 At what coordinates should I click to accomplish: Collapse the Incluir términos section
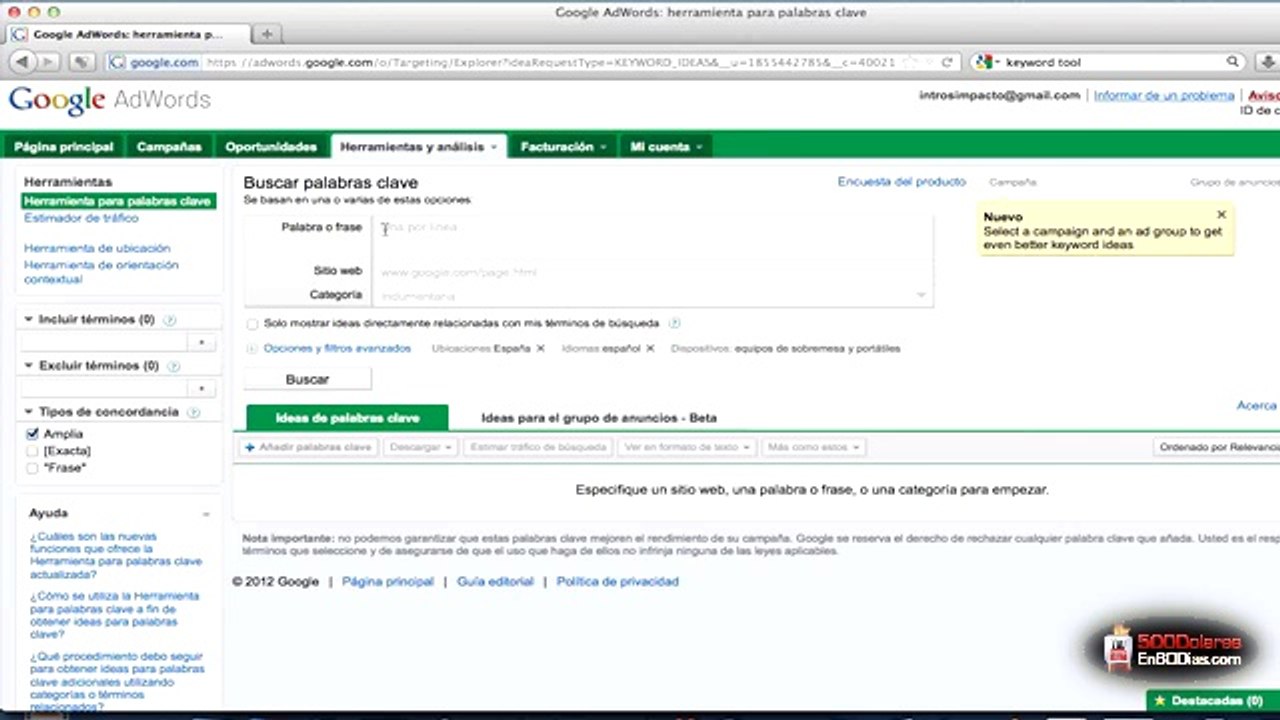(29, 320)
